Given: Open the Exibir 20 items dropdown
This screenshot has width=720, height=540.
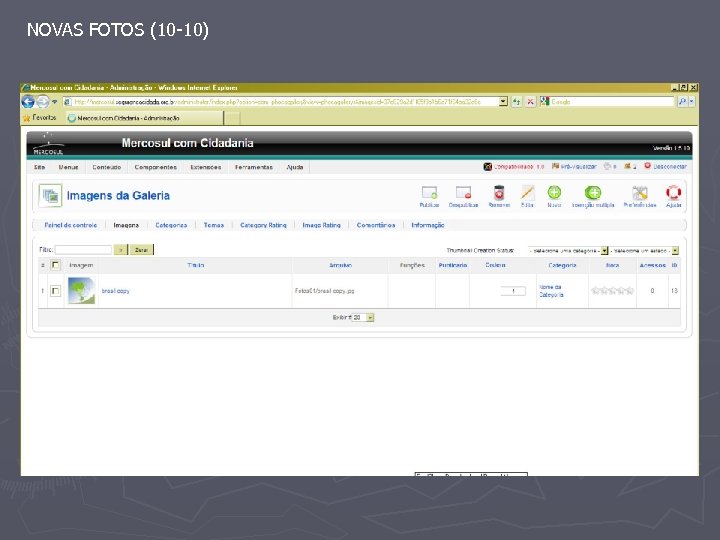Looking at the screenshot, I should pos(363,317).
